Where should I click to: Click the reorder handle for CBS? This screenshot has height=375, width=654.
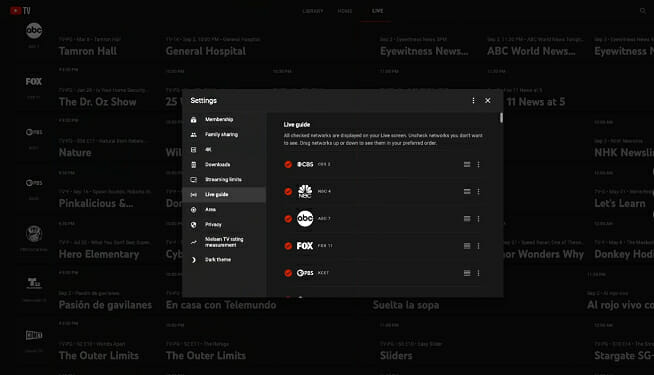(467, 164)
